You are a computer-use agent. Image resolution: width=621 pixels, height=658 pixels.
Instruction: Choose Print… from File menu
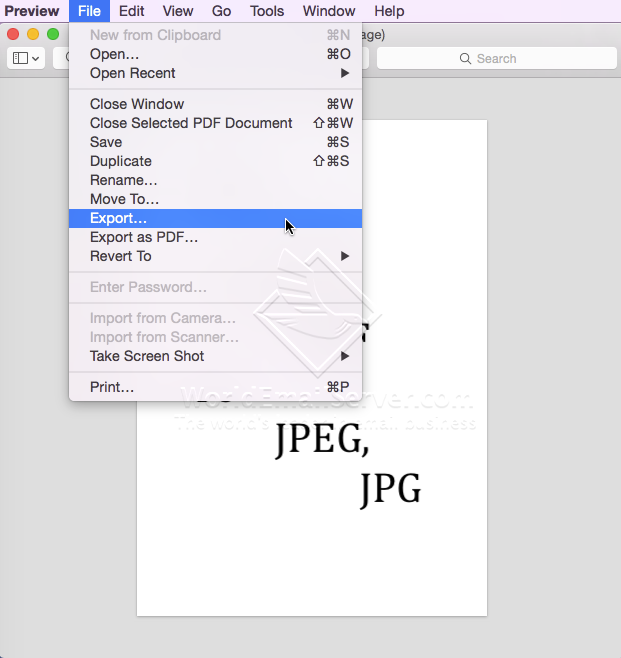pyautogui.click(x=215, y=387)
